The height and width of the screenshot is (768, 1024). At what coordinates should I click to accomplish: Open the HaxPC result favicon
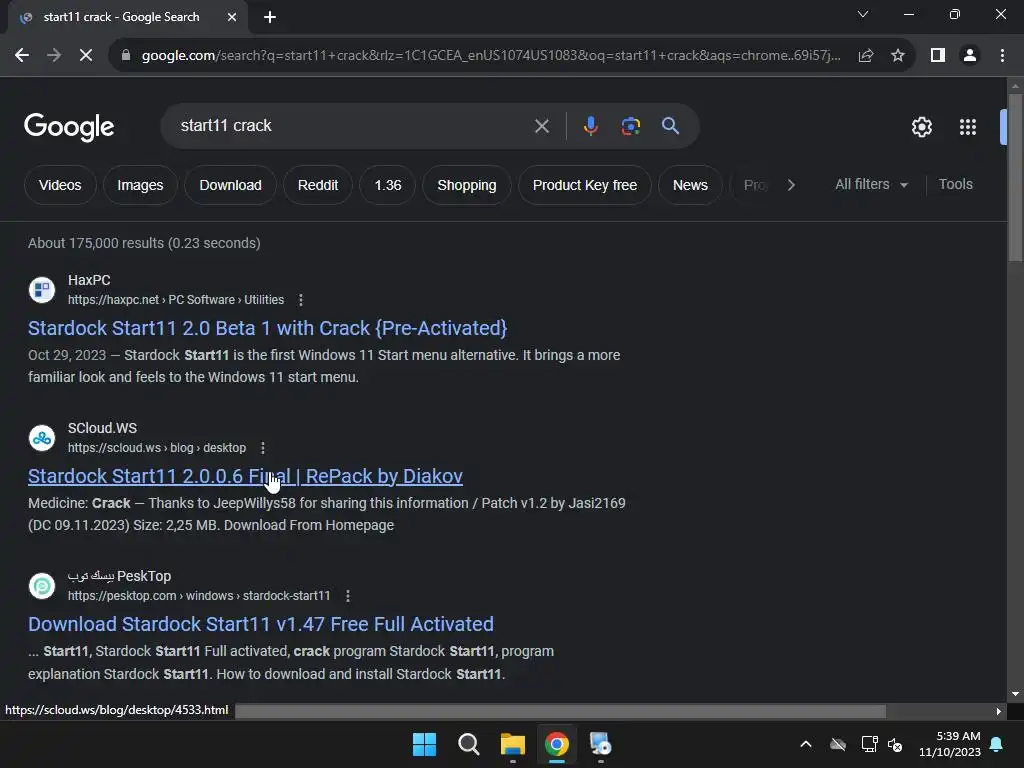pos(42,289)
